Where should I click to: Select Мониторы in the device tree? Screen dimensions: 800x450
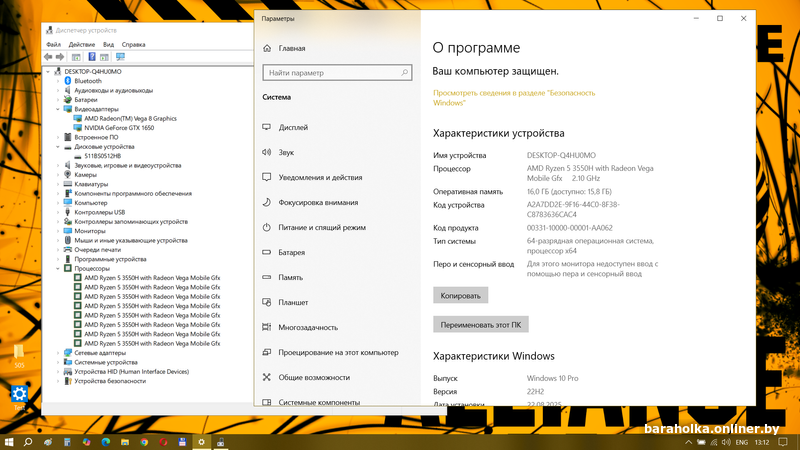coord(90,231)
